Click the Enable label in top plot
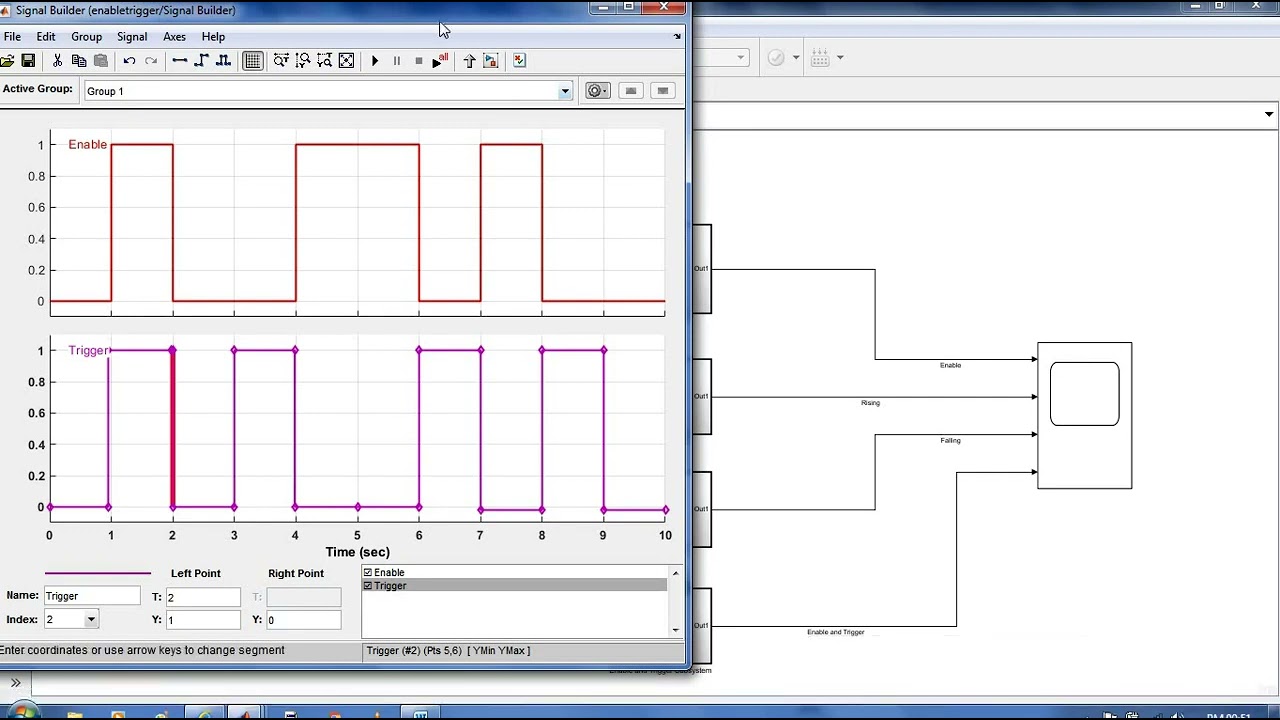Viewport: 1280px width, 720px height. [x=88, y=145]
